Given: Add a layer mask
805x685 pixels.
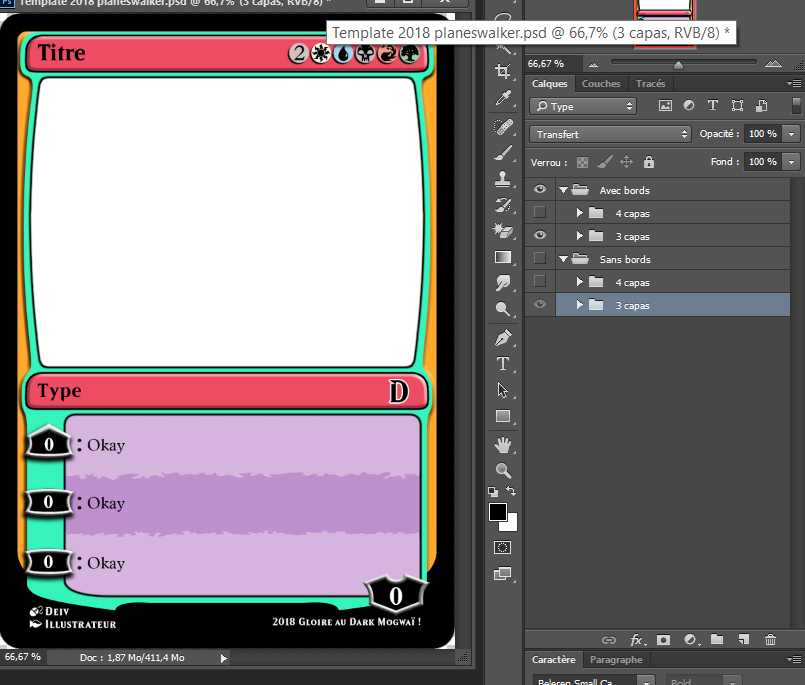Looking at the screenshot, I should coord(663,640).
